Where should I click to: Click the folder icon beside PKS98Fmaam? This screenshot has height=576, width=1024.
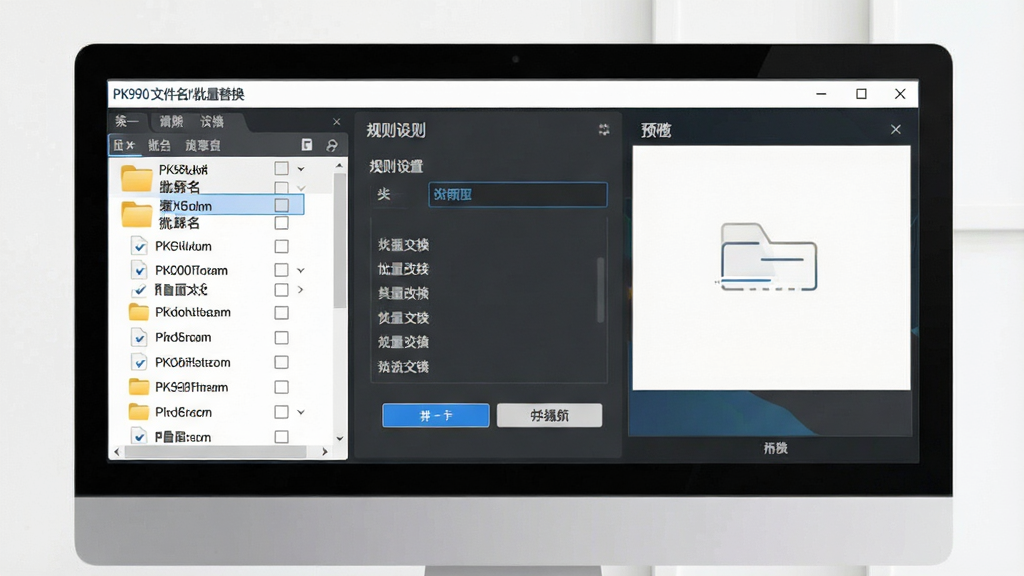[138, 387]
